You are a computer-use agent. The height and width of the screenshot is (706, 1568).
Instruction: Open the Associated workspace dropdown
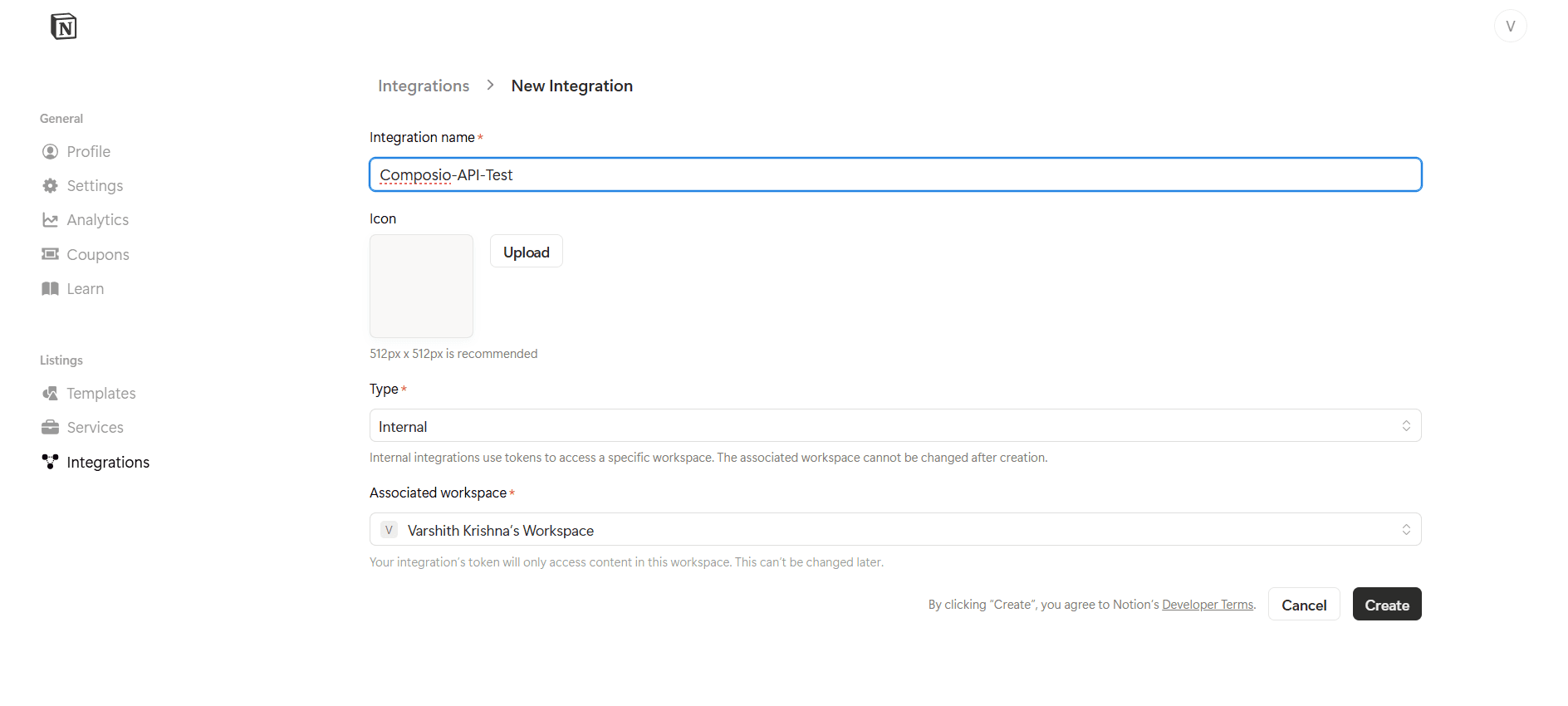click(895, 529)
